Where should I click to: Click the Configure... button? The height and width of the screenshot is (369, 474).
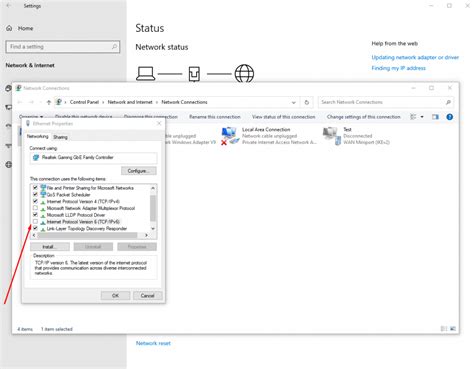[x=139, y=171]
